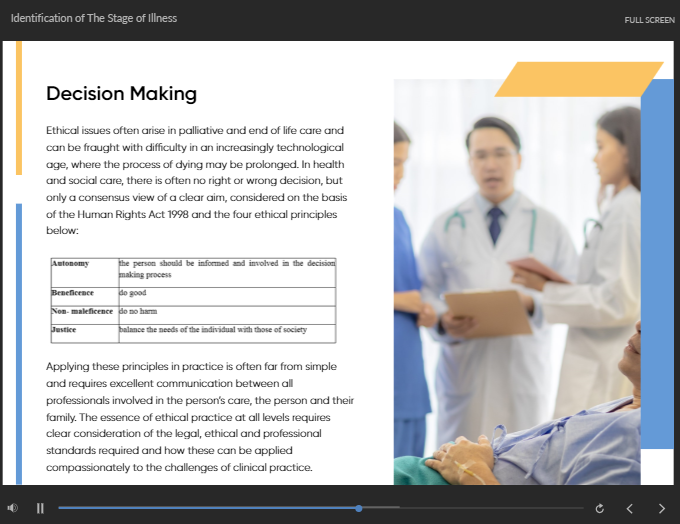Click the paragraph starting 'Applying these principles'
The image size is (680, 524).
click(x=200, y=417)
